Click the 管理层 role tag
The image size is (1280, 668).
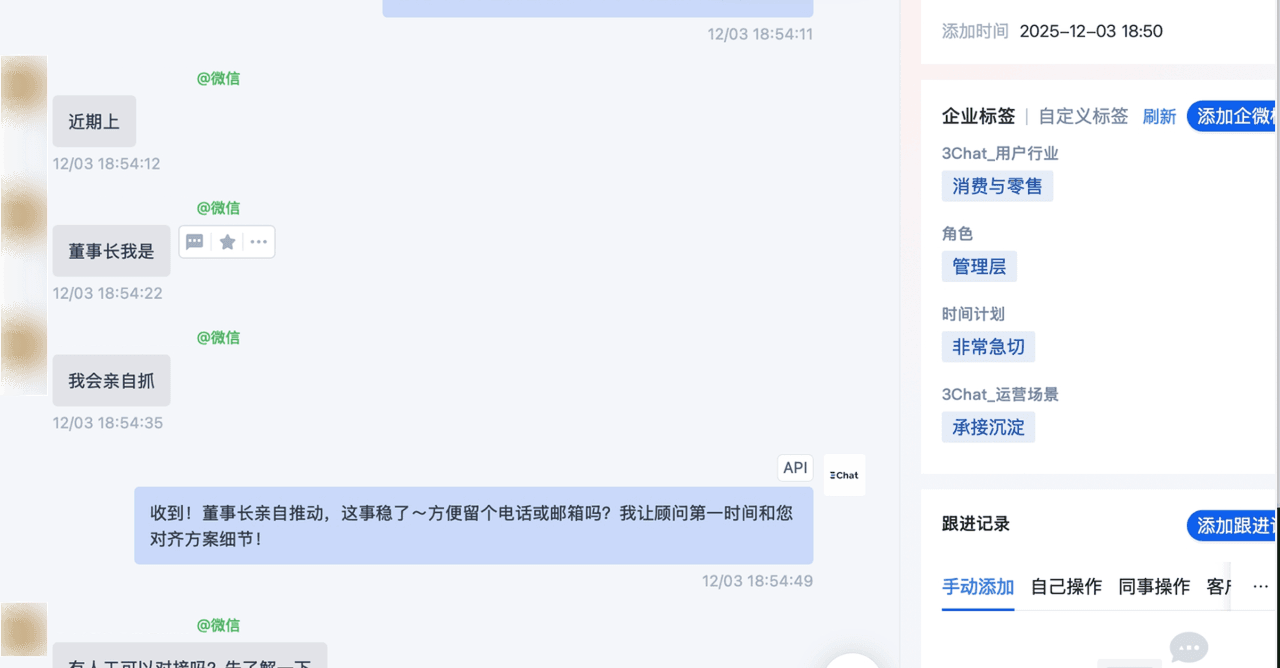(979, 266)
